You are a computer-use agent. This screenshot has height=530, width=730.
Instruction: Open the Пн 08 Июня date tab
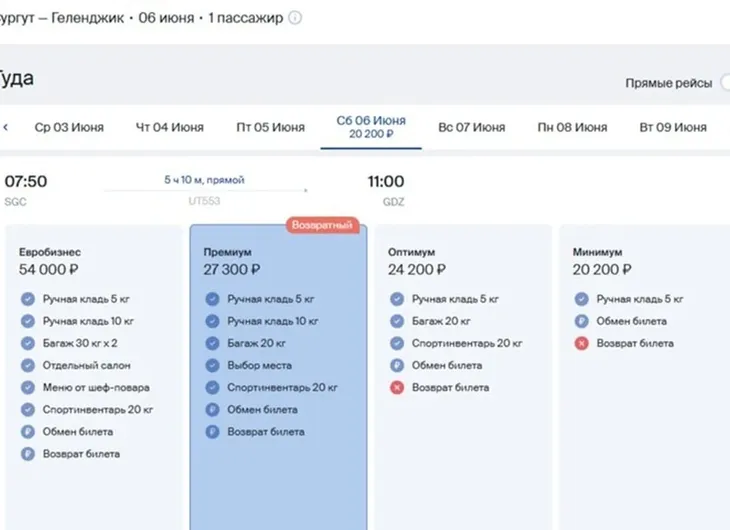click(x=572, y=127)
